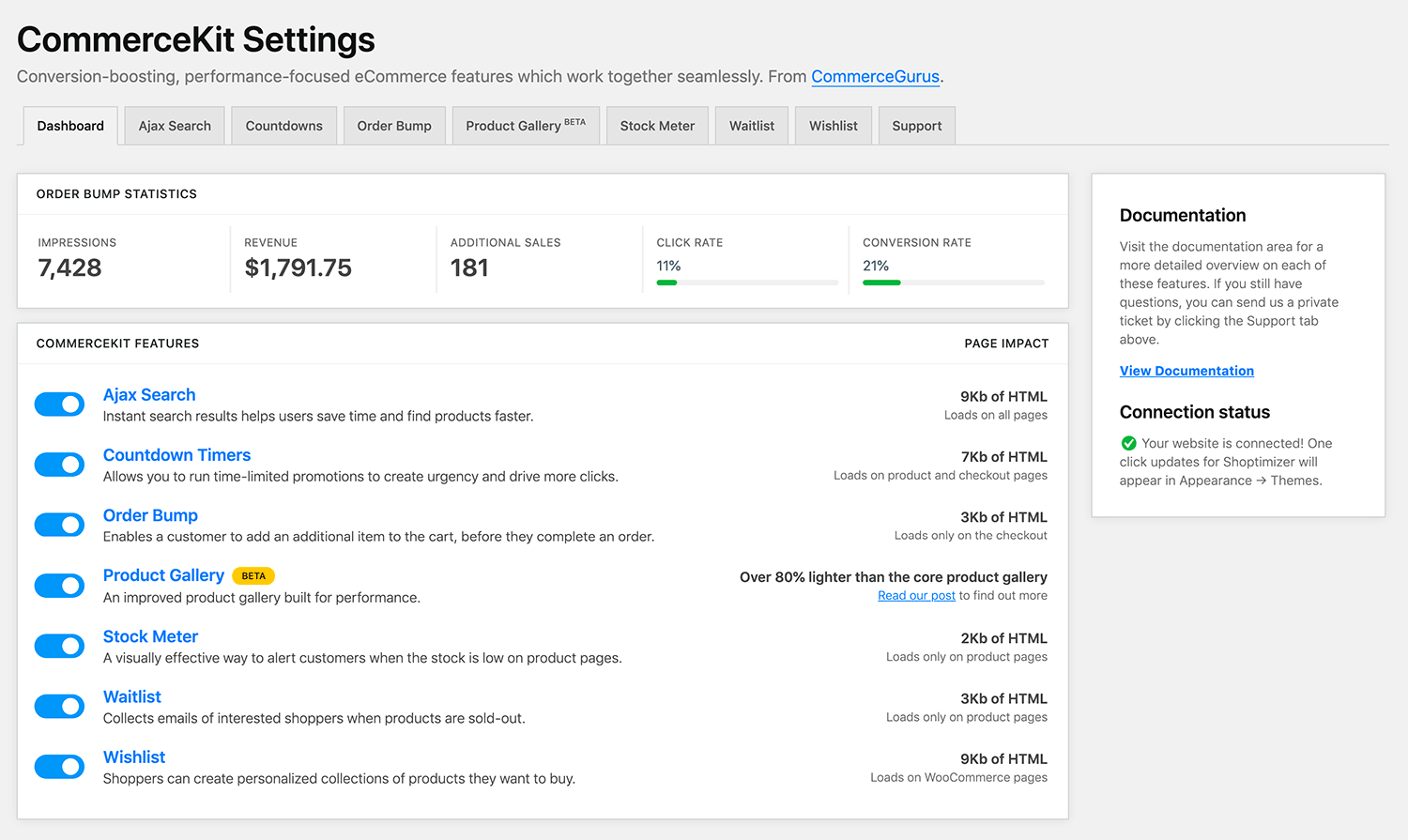
Task: Click the 21% conversion rate value
Action: point(876,266)
